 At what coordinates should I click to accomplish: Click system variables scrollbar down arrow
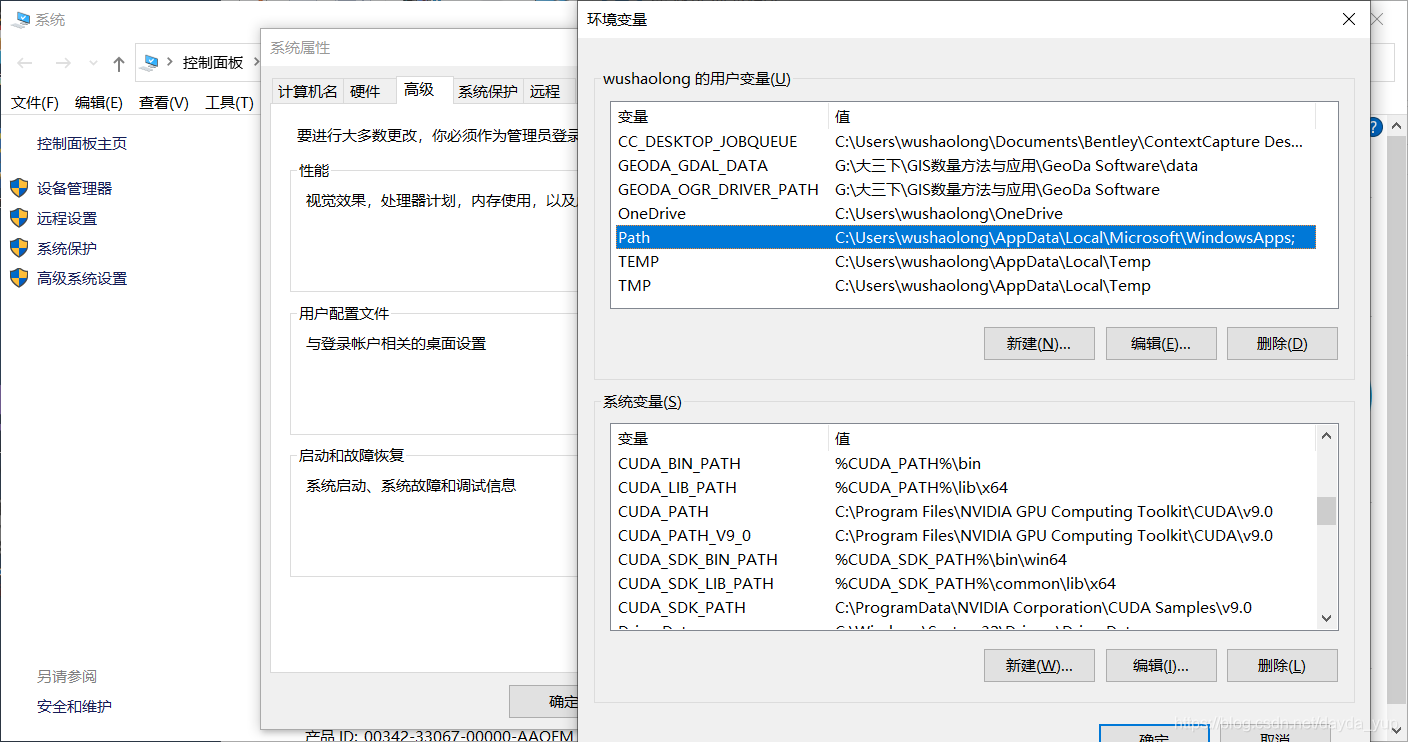coord(1327,619)
